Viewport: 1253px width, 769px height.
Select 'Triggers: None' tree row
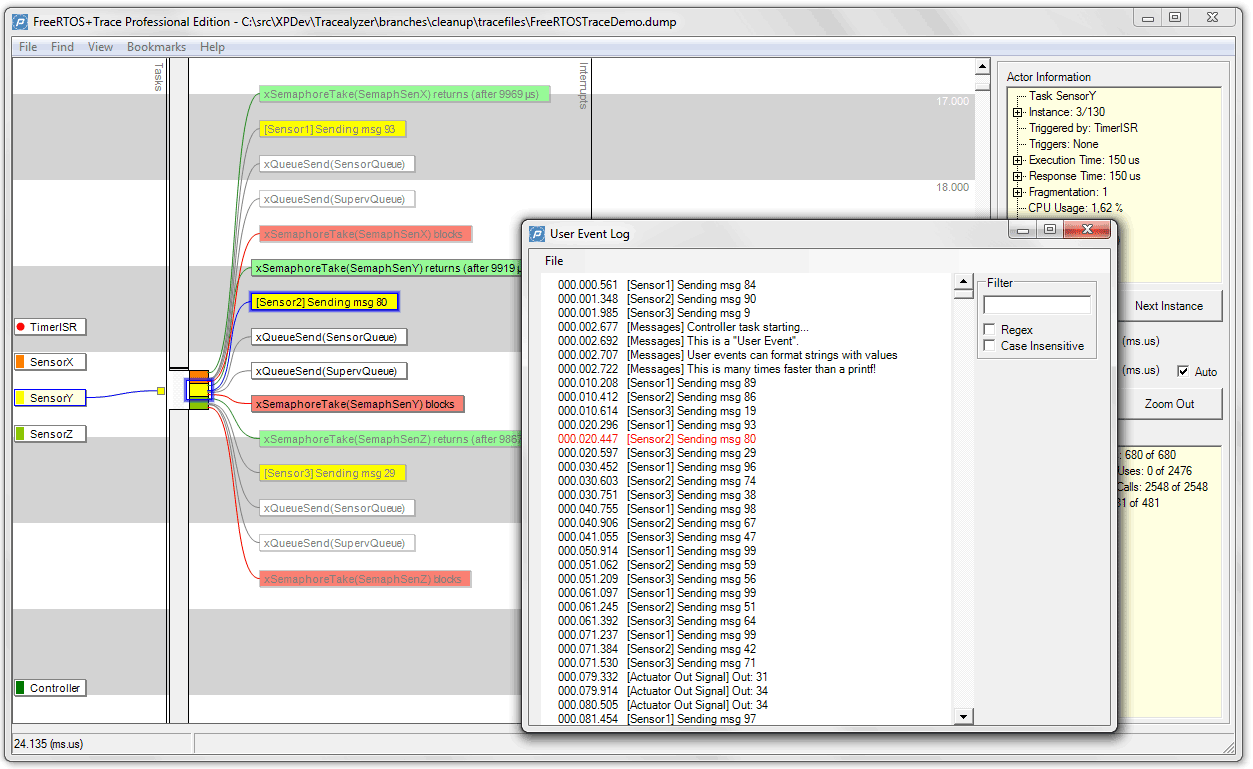pos(1063,144)
